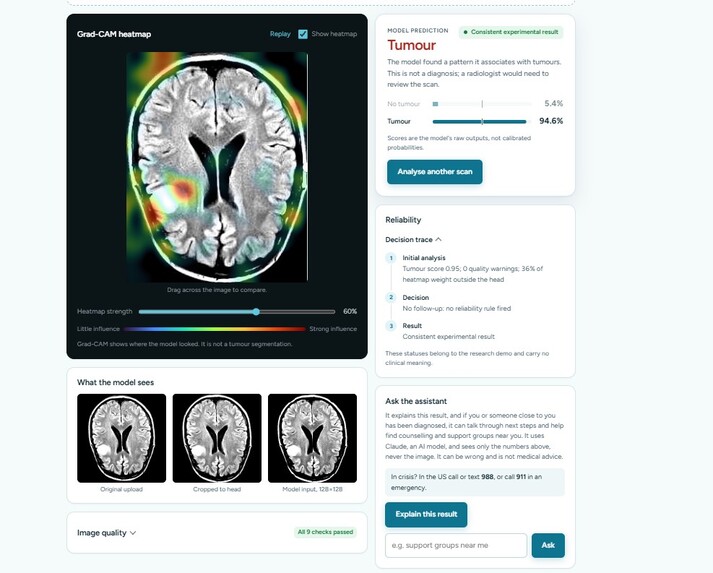The height and width of the screenshot is (573, 713).
Task: Click the Explain this result button
Action: tap(426, 514)
